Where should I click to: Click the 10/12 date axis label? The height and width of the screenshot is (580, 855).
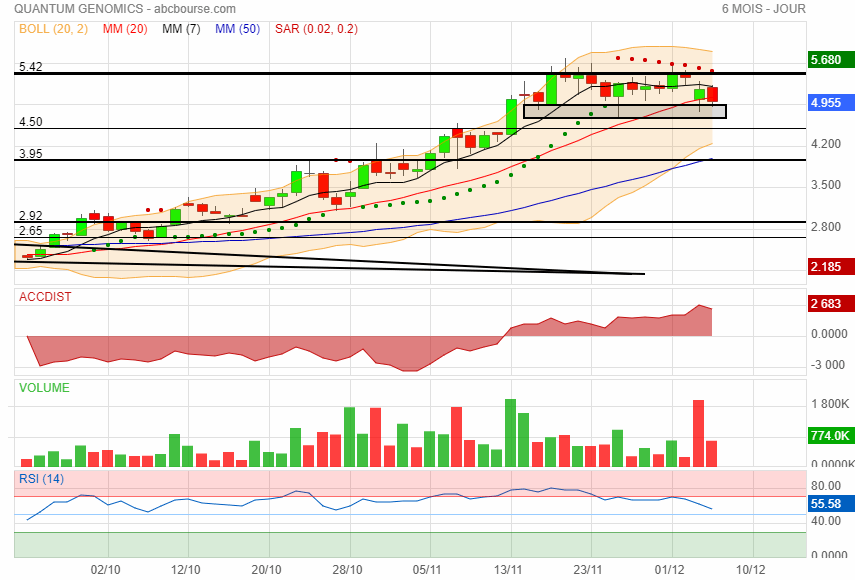click(751, 570)
